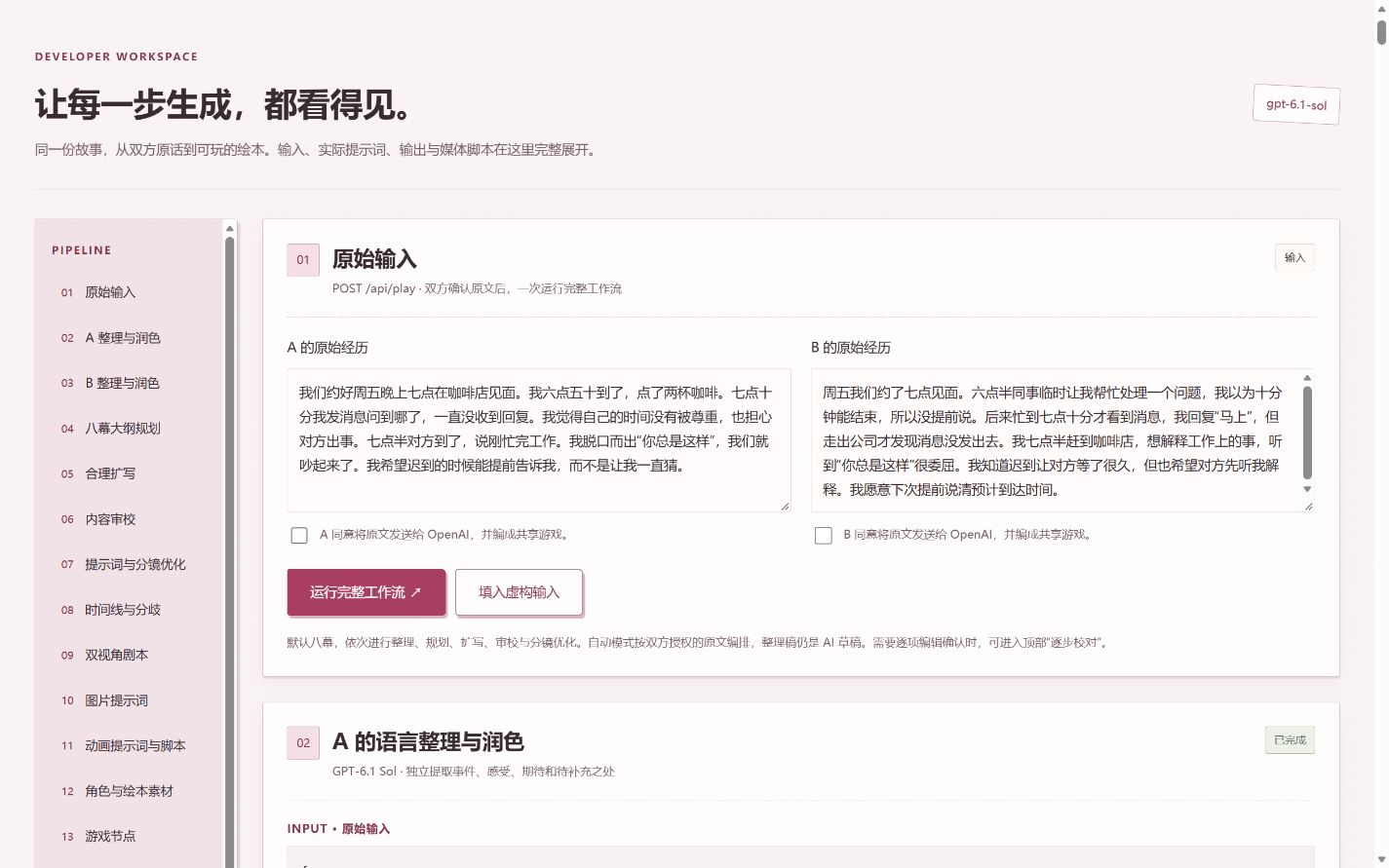
Task: Click the B text area scrollbar down arrow
Action: 1308,490
